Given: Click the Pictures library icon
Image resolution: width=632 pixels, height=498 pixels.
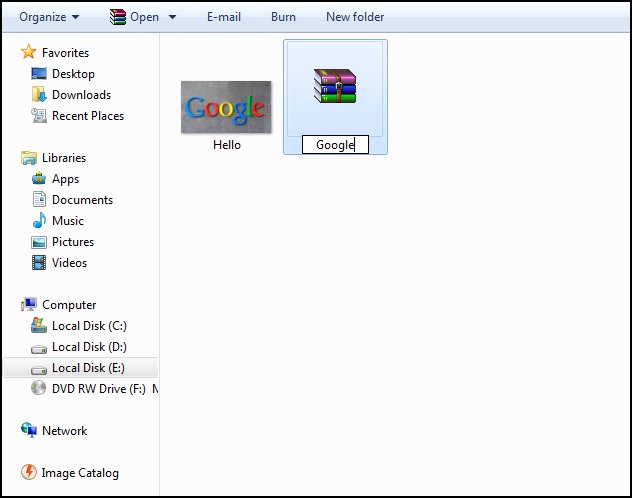Looking at the screenshot, I should pos(39,242).
